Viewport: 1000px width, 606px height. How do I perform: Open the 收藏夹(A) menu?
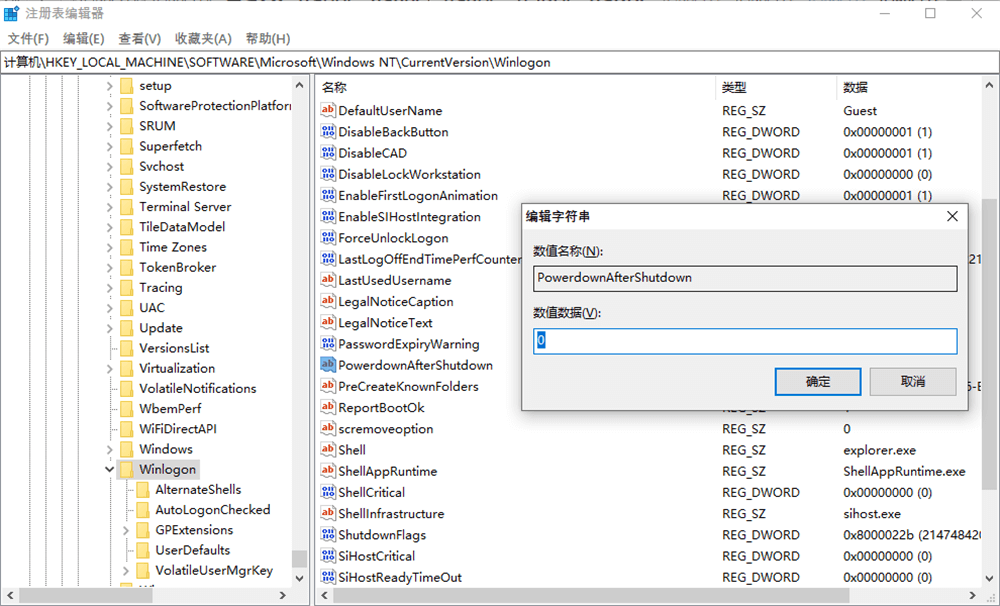tap(203, 39)
